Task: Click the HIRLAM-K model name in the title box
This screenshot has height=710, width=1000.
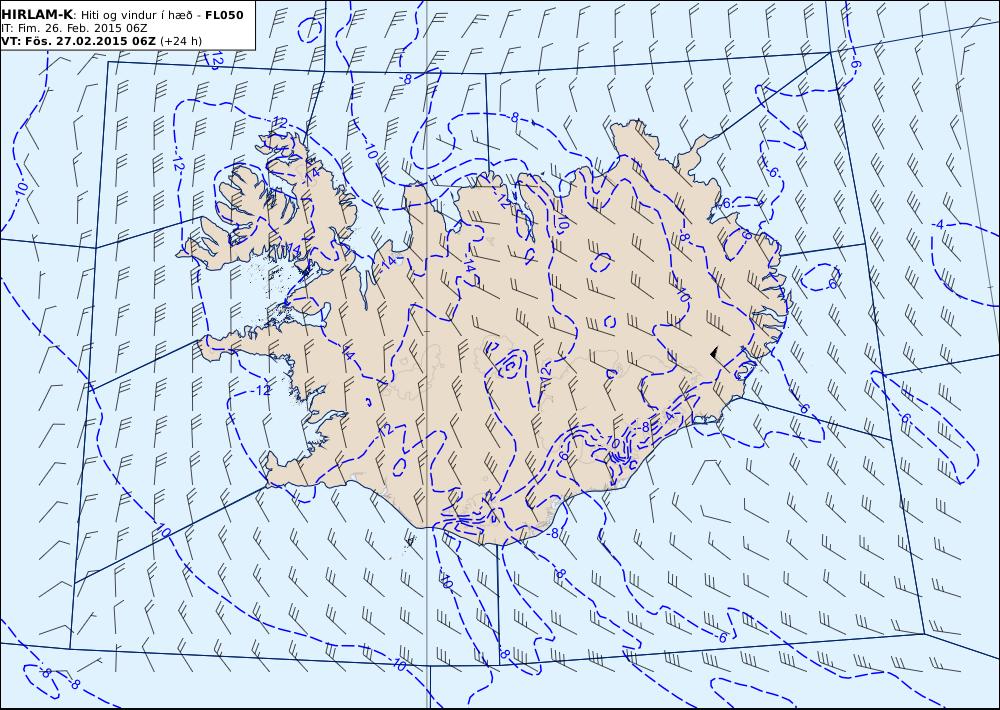Action: point(37,15)
